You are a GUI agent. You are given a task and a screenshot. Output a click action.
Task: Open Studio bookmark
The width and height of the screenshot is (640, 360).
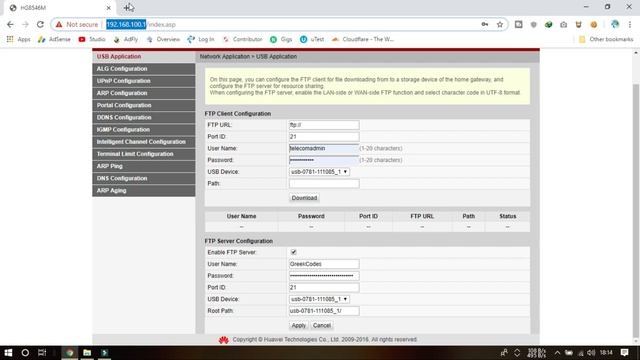pos(92,39)
